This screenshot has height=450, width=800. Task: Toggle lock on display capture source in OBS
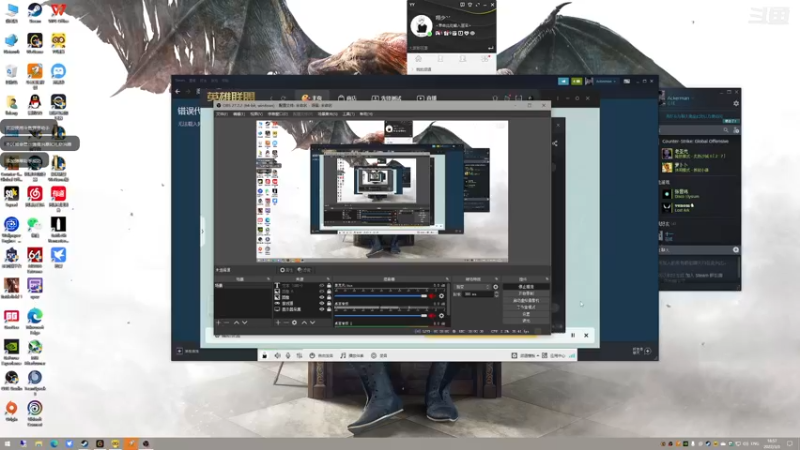tap(329, 309)
